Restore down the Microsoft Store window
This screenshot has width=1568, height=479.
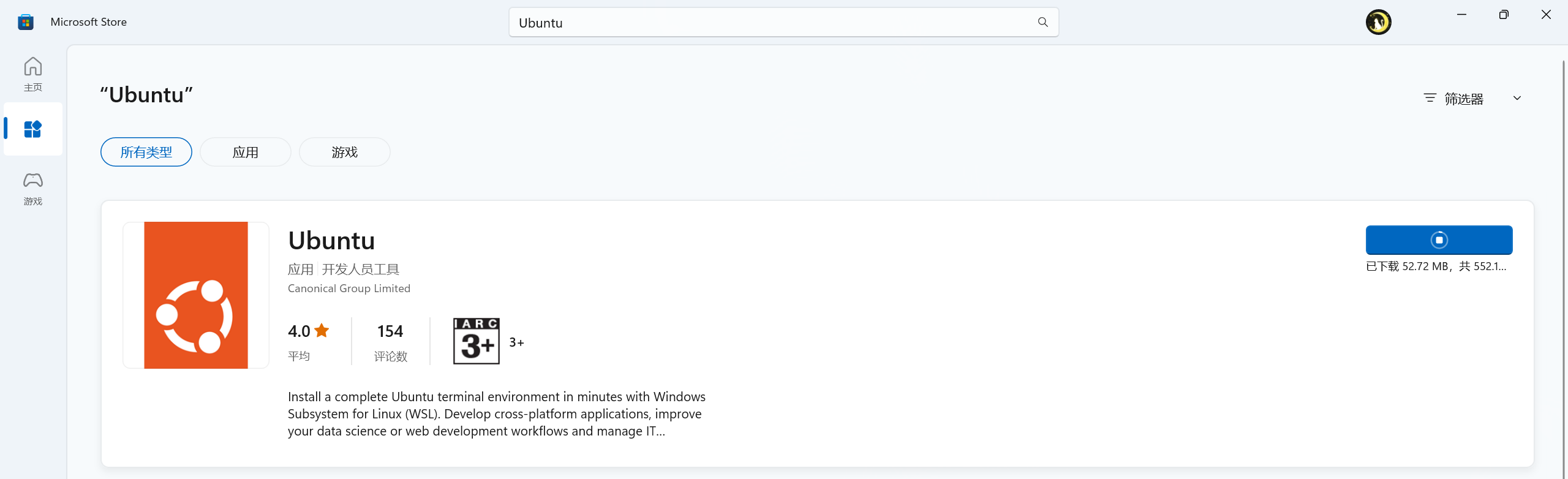(x=1504, y=15)
